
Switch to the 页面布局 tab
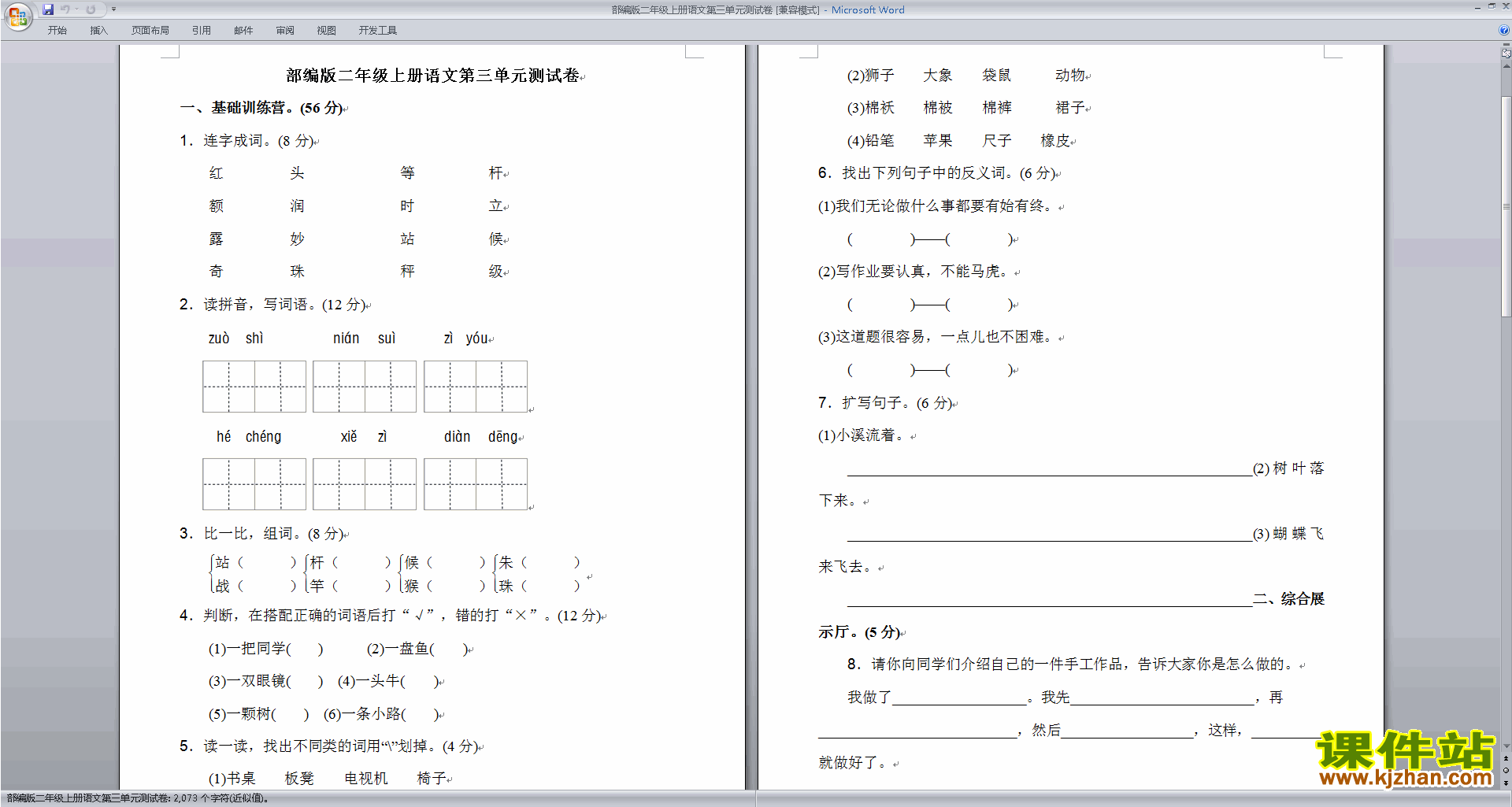(150, 31)
